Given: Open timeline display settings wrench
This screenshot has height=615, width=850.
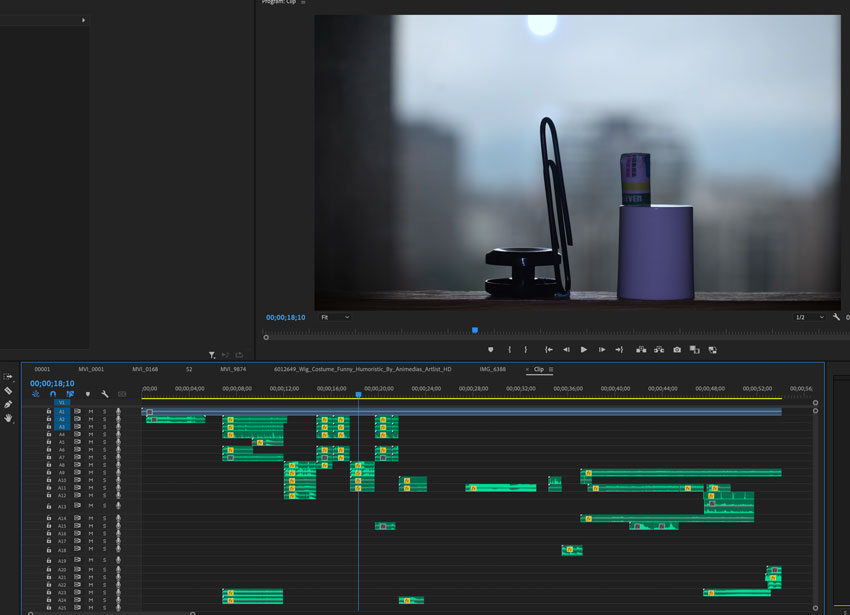Looking at the screenshot, I should click(x=104, y=394).
